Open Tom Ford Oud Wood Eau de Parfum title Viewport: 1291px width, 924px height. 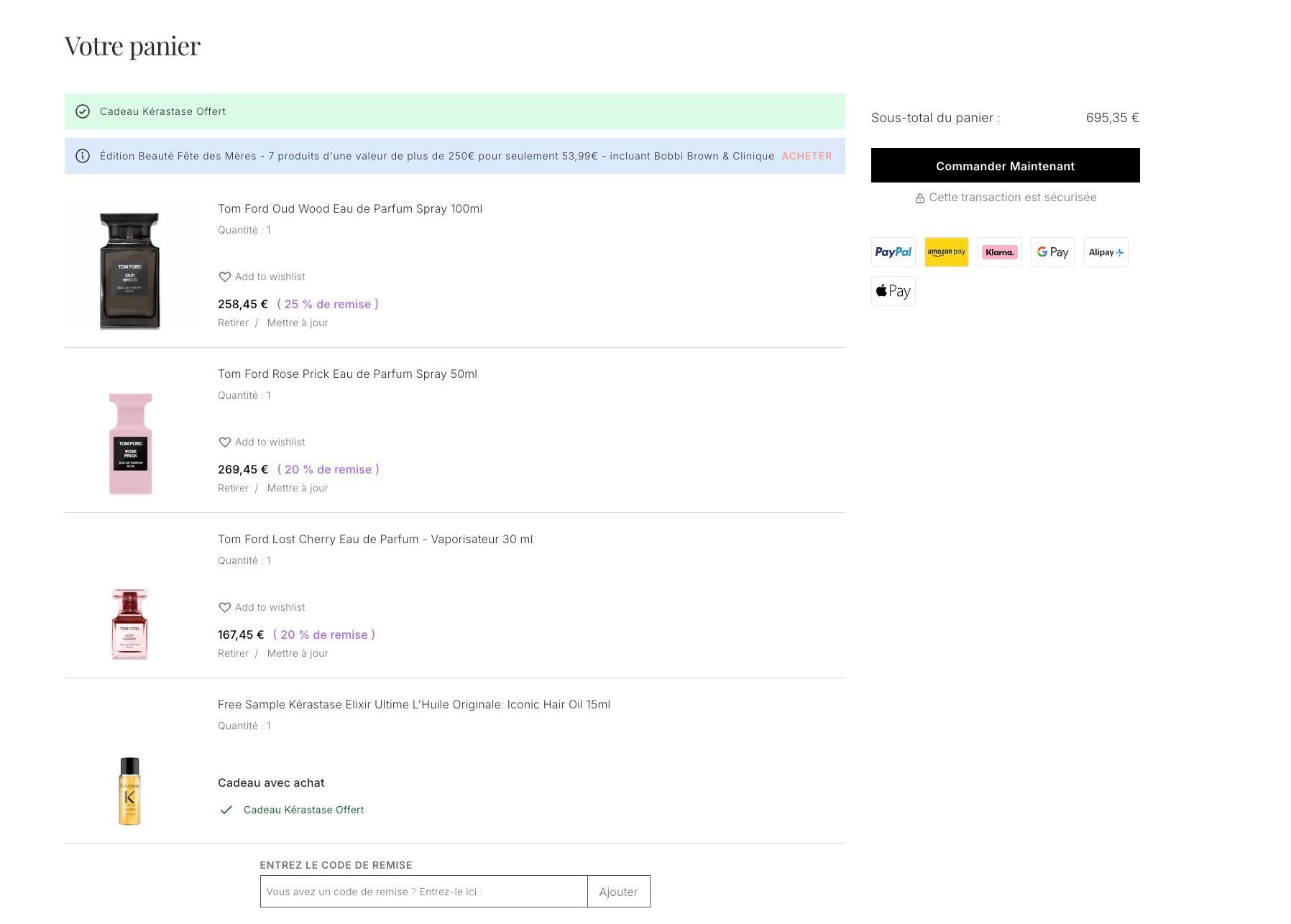(350, 208)
